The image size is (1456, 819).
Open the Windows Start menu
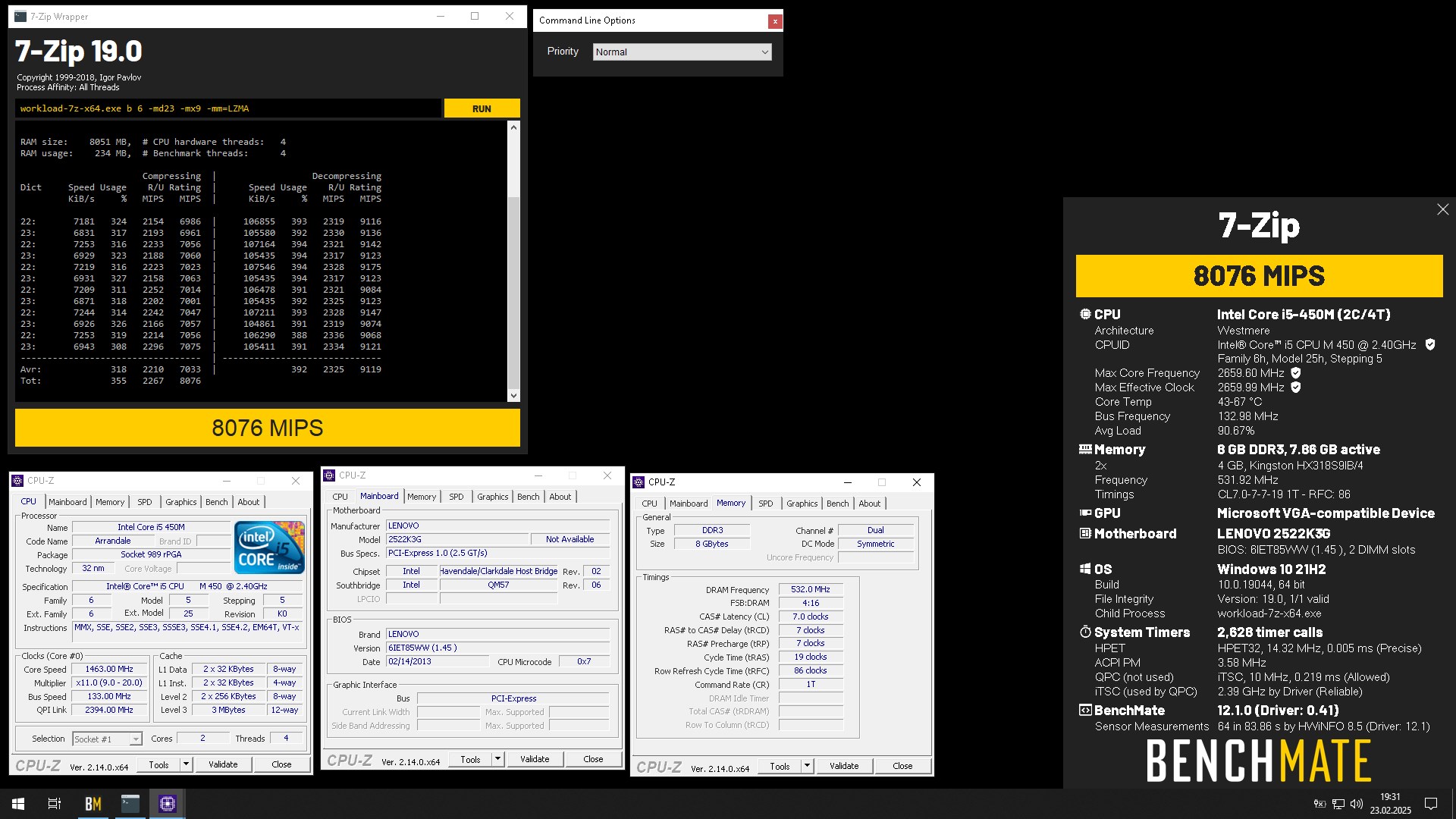click(18, 804)
